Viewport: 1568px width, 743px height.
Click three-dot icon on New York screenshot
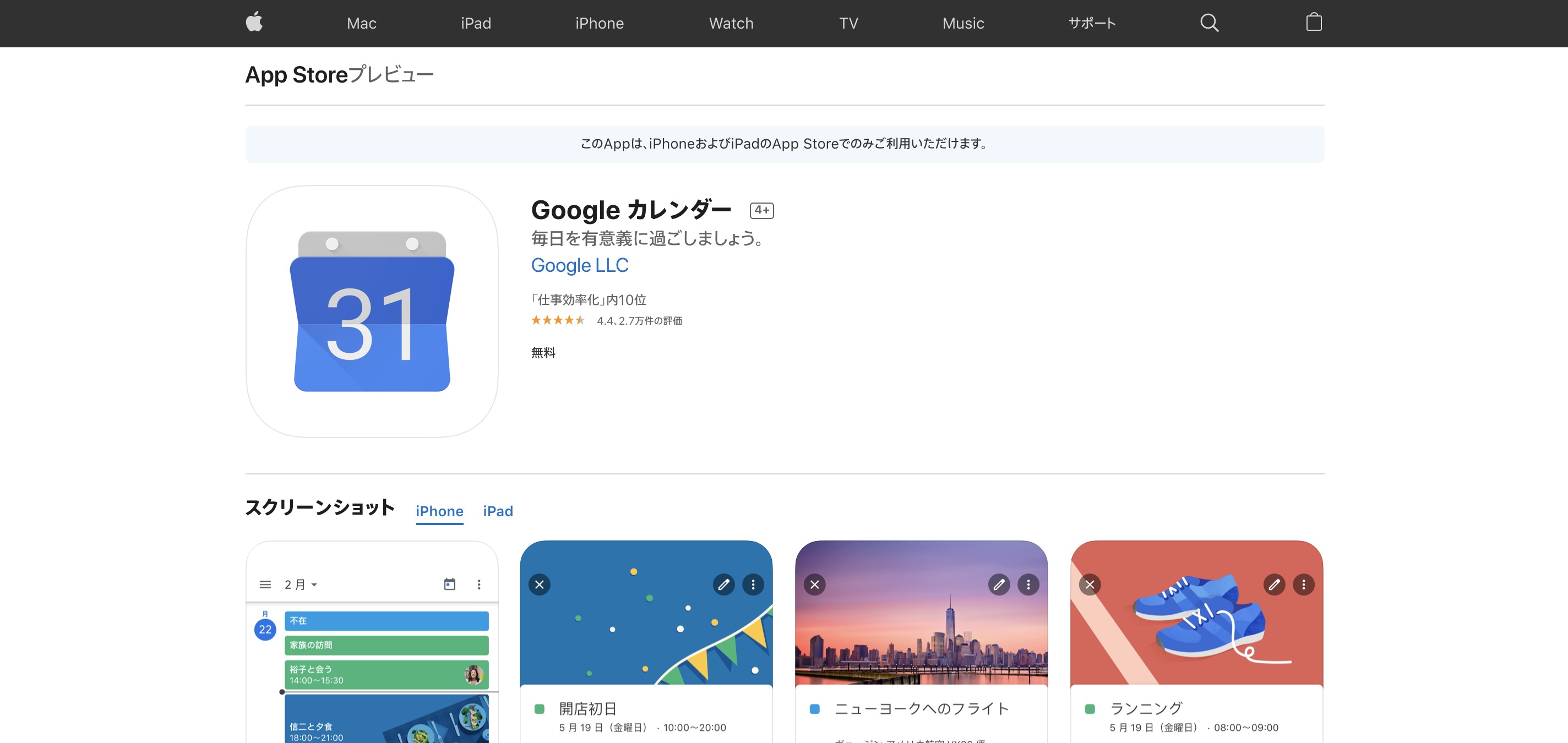[x=1028, y=584]
